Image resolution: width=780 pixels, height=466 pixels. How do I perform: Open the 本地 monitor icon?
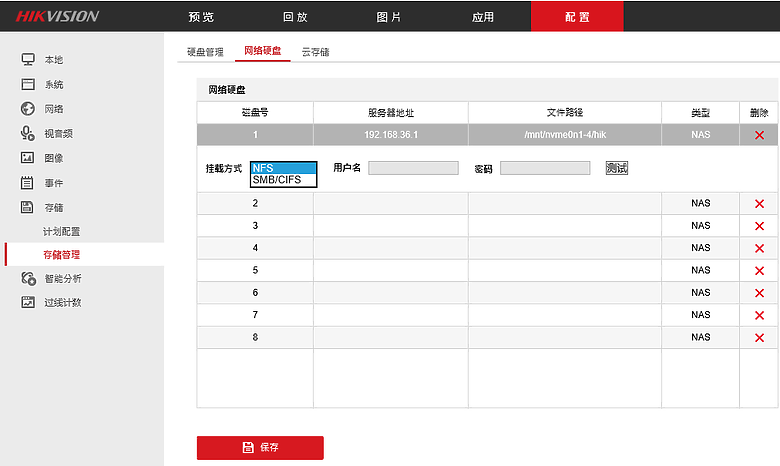click(x=28, y=60)
